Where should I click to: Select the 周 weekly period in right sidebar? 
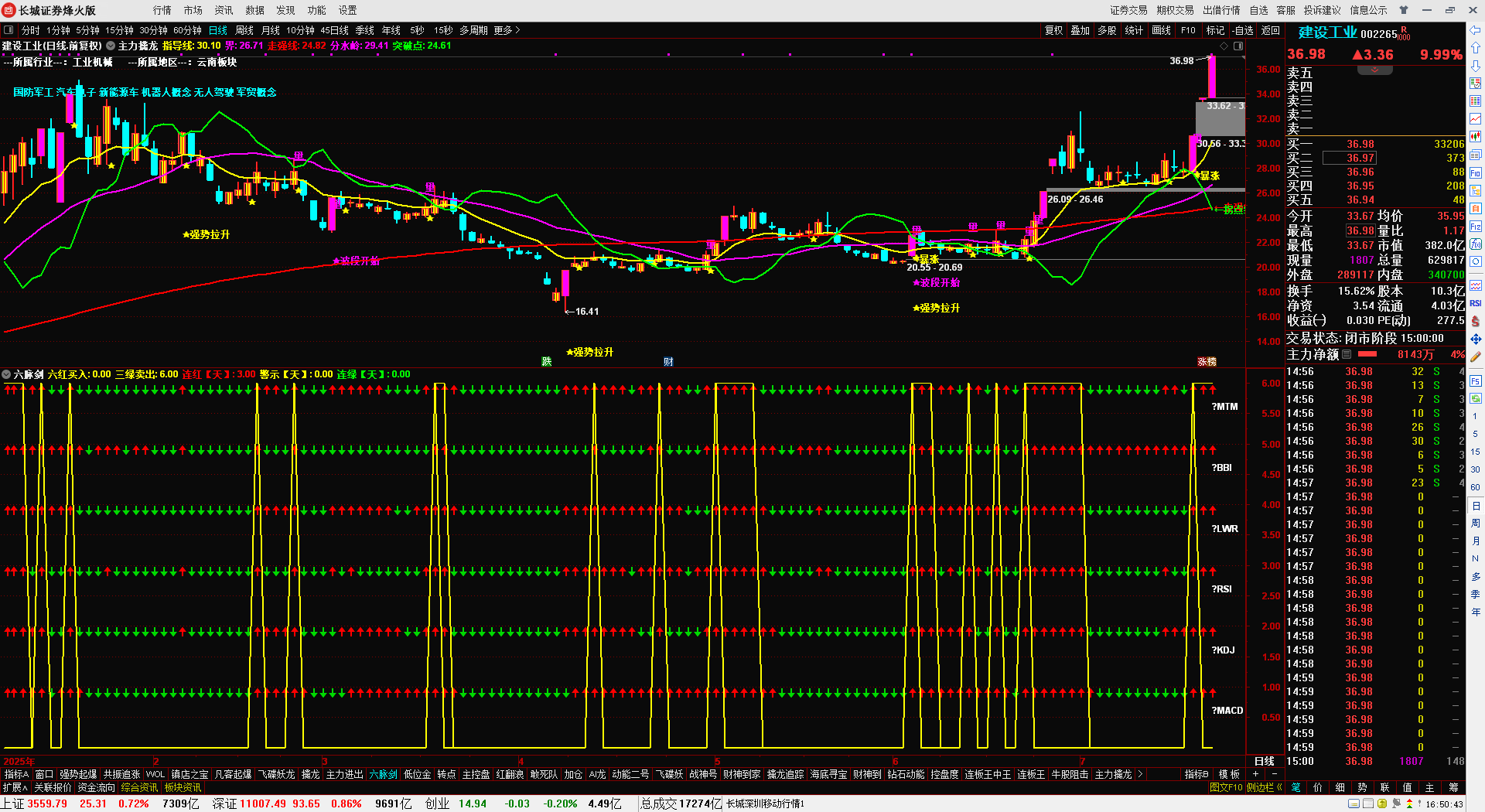click(1476, 524)
